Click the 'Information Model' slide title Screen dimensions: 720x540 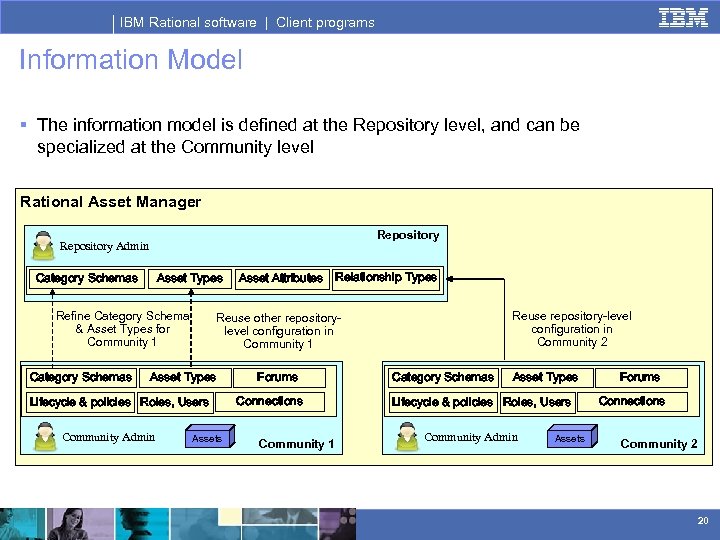tap(131, 60)
